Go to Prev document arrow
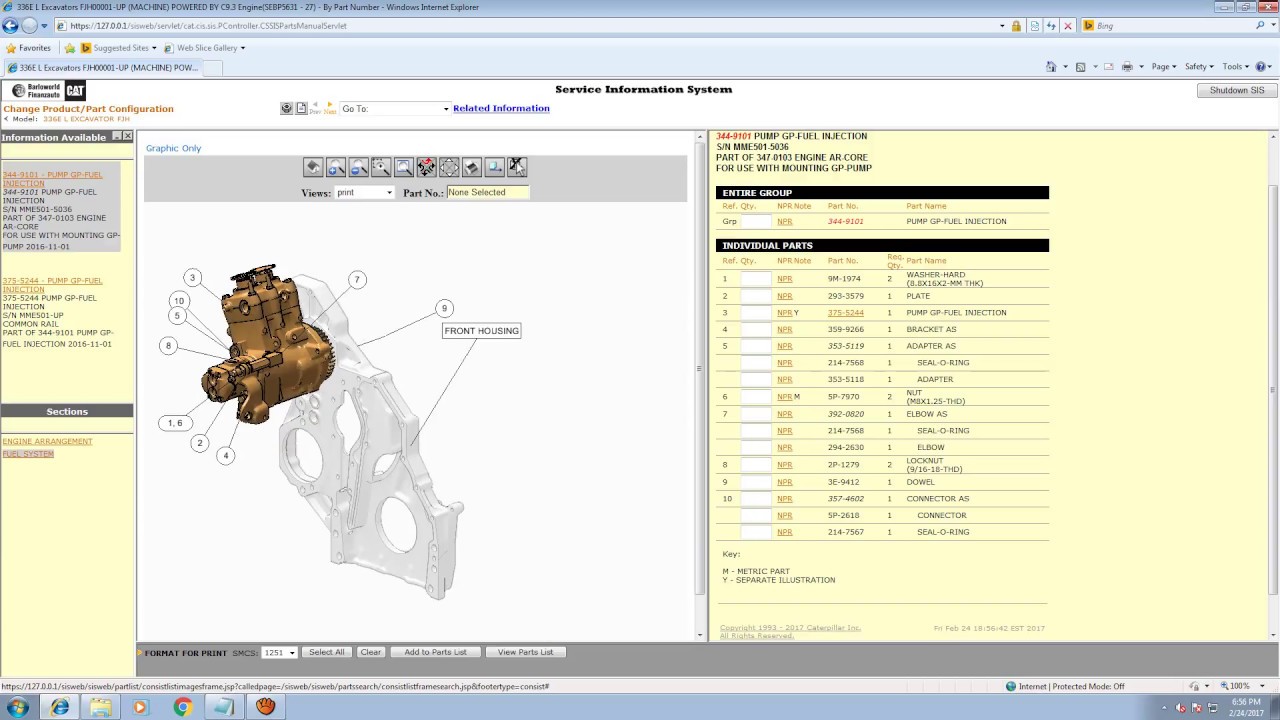This screenshot has width=1280, height=720. (x=315, y=108)
